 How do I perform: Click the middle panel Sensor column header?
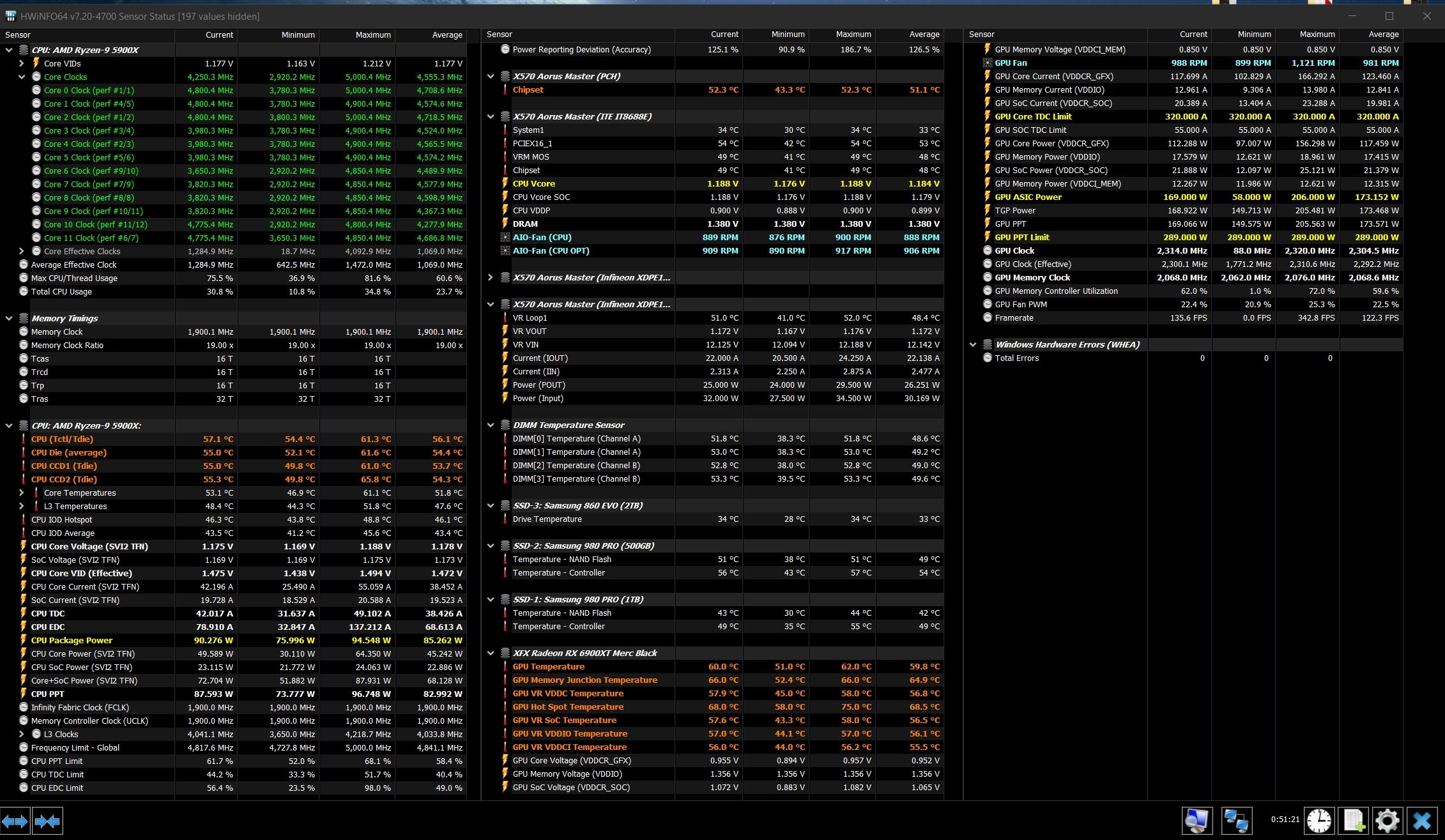578,34
